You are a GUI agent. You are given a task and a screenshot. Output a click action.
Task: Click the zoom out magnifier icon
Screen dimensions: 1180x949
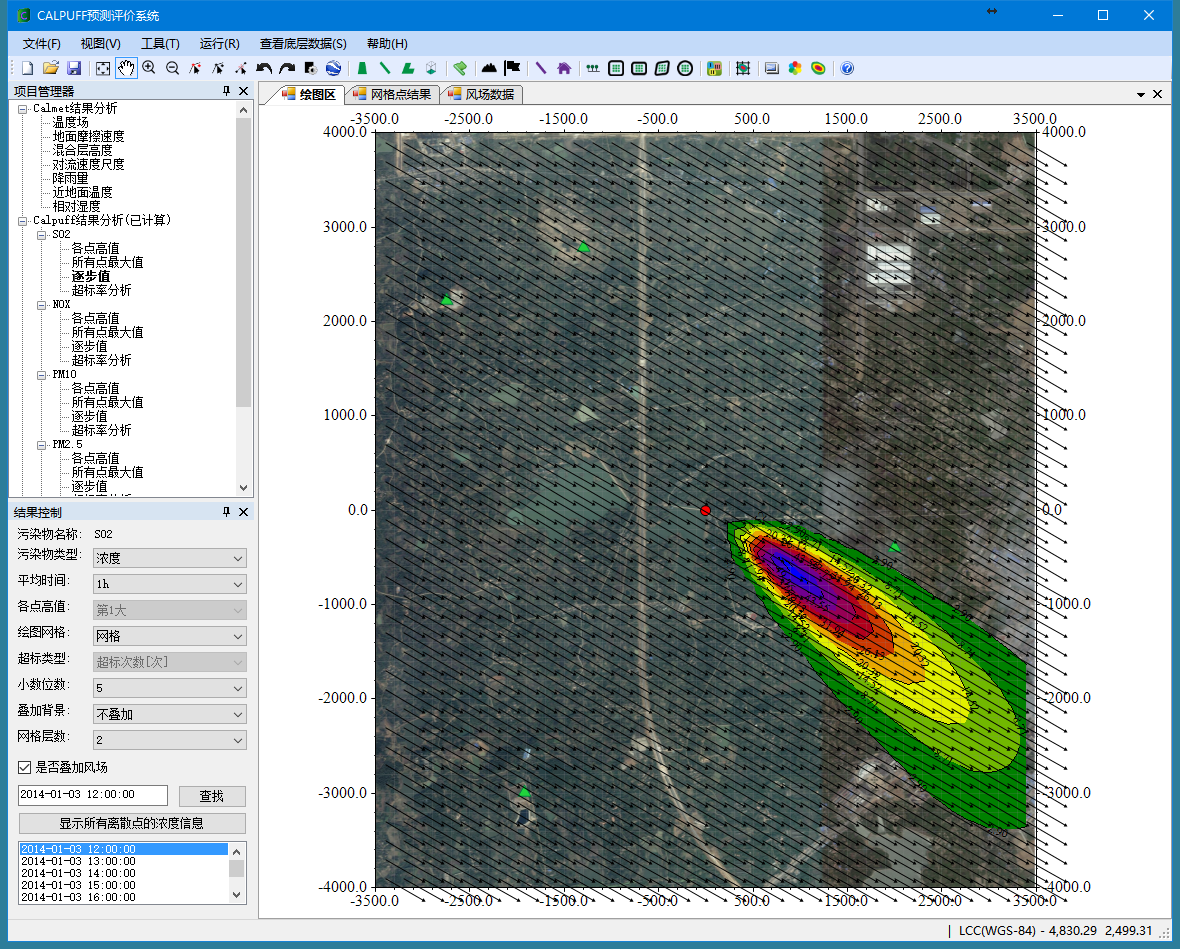[172, 68]
